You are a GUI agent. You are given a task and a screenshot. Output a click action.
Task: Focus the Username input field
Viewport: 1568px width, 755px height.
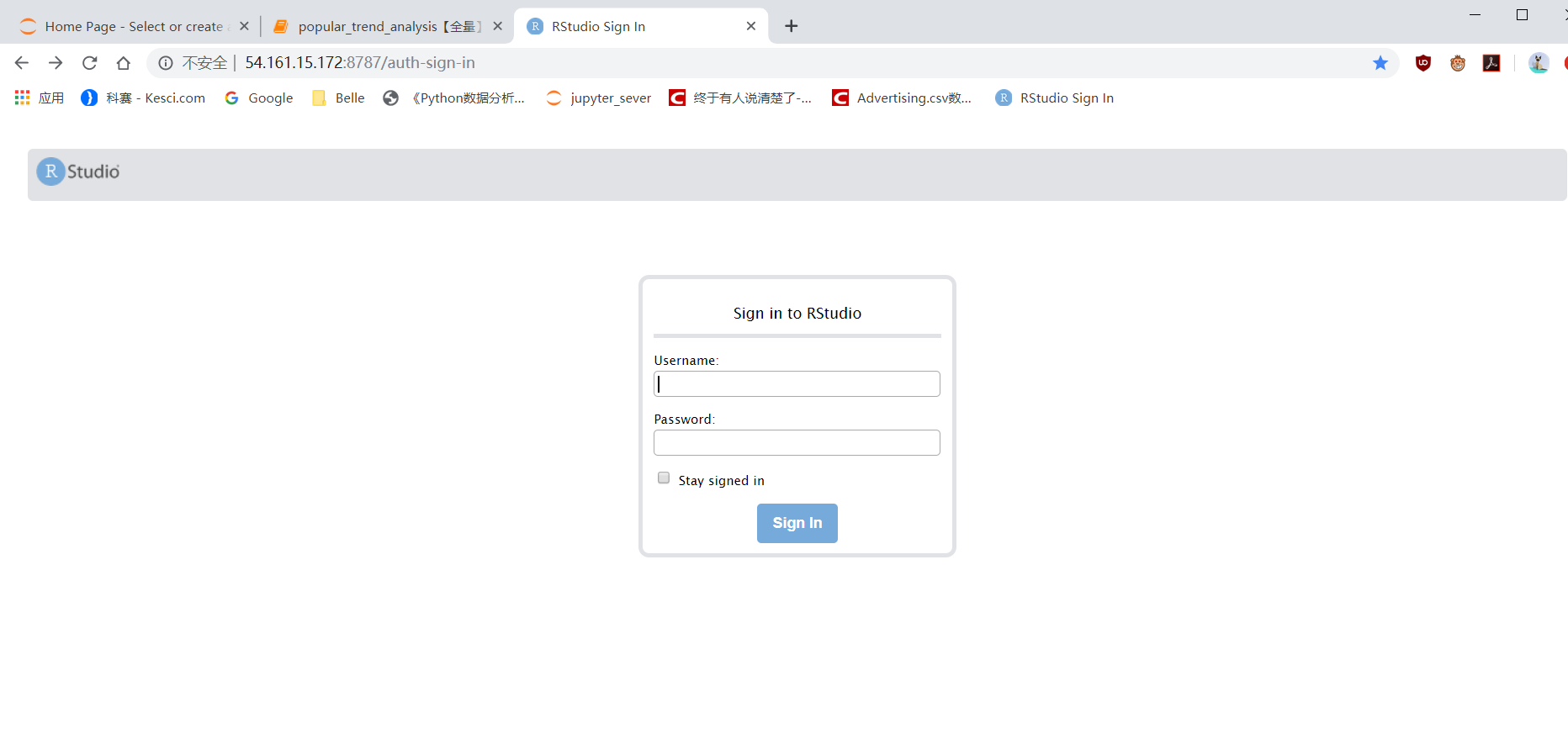[x=797, y=384]
